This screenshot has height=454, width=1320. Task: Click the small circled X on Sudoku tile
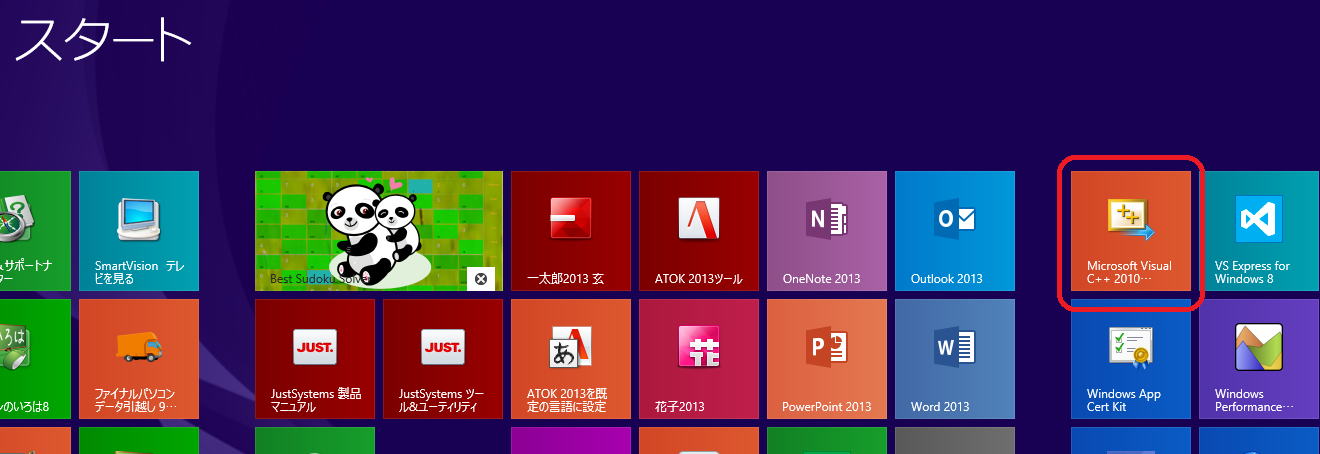coord(481,279)
